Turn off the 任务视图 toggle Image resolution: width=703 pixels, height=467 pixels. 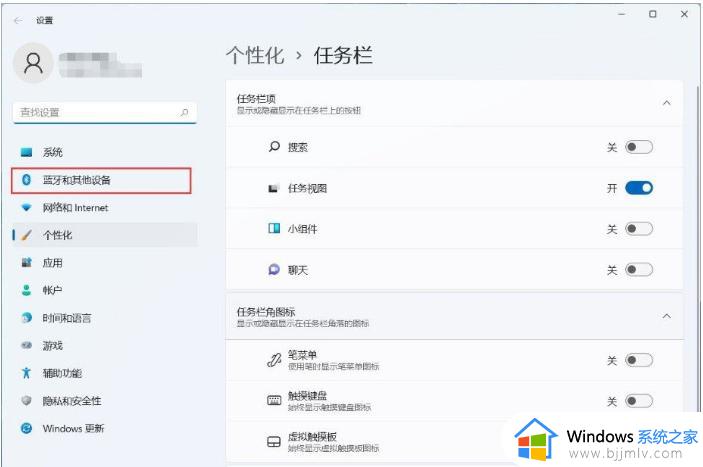(x=639, y=188)
